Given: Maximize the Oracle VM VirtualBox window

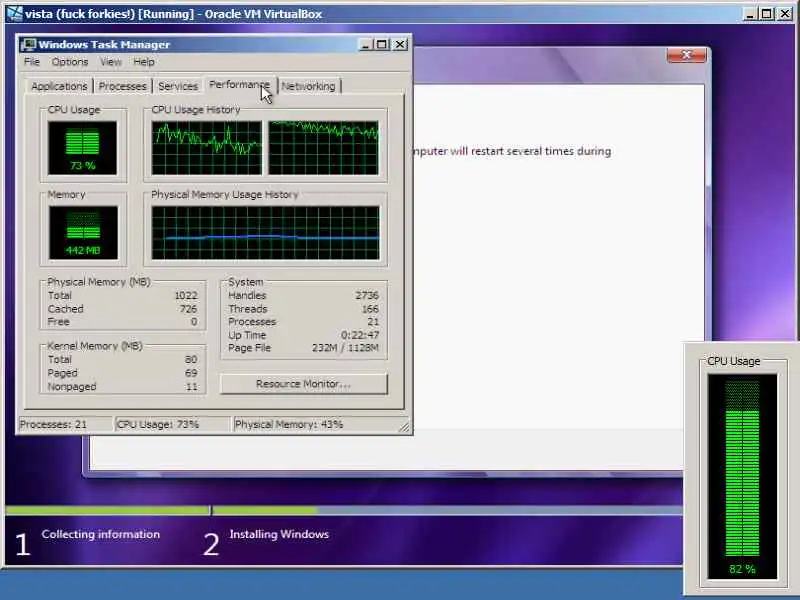Looking at the screenshot, I should click(x=767, y=14).
